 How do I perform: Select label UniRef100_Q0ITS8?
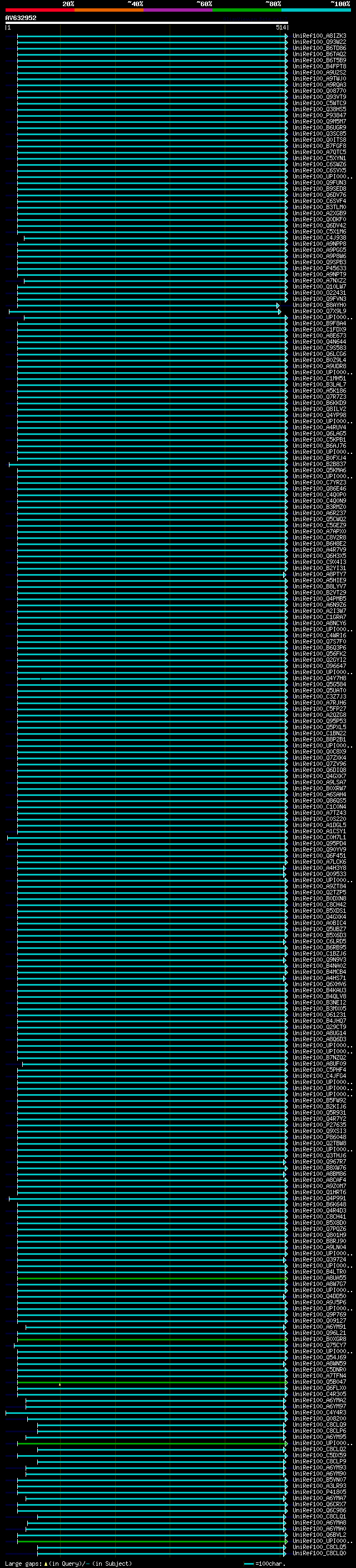tap(319, 140)
